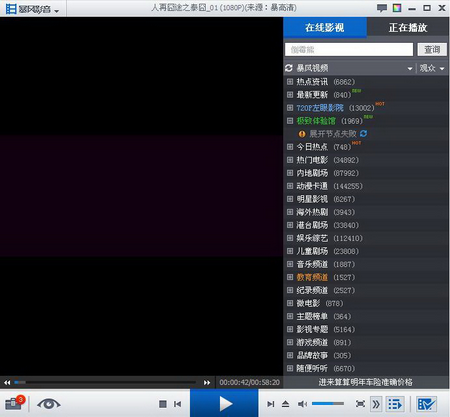Open the toolbox icon with red badge

tap(15, 402)
